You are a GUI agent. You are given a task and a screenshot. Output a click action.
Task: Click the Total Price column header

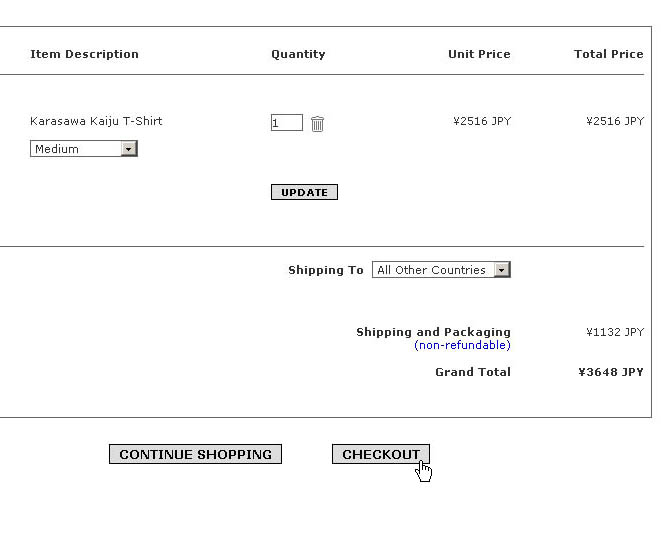click(x=609, y=54)
